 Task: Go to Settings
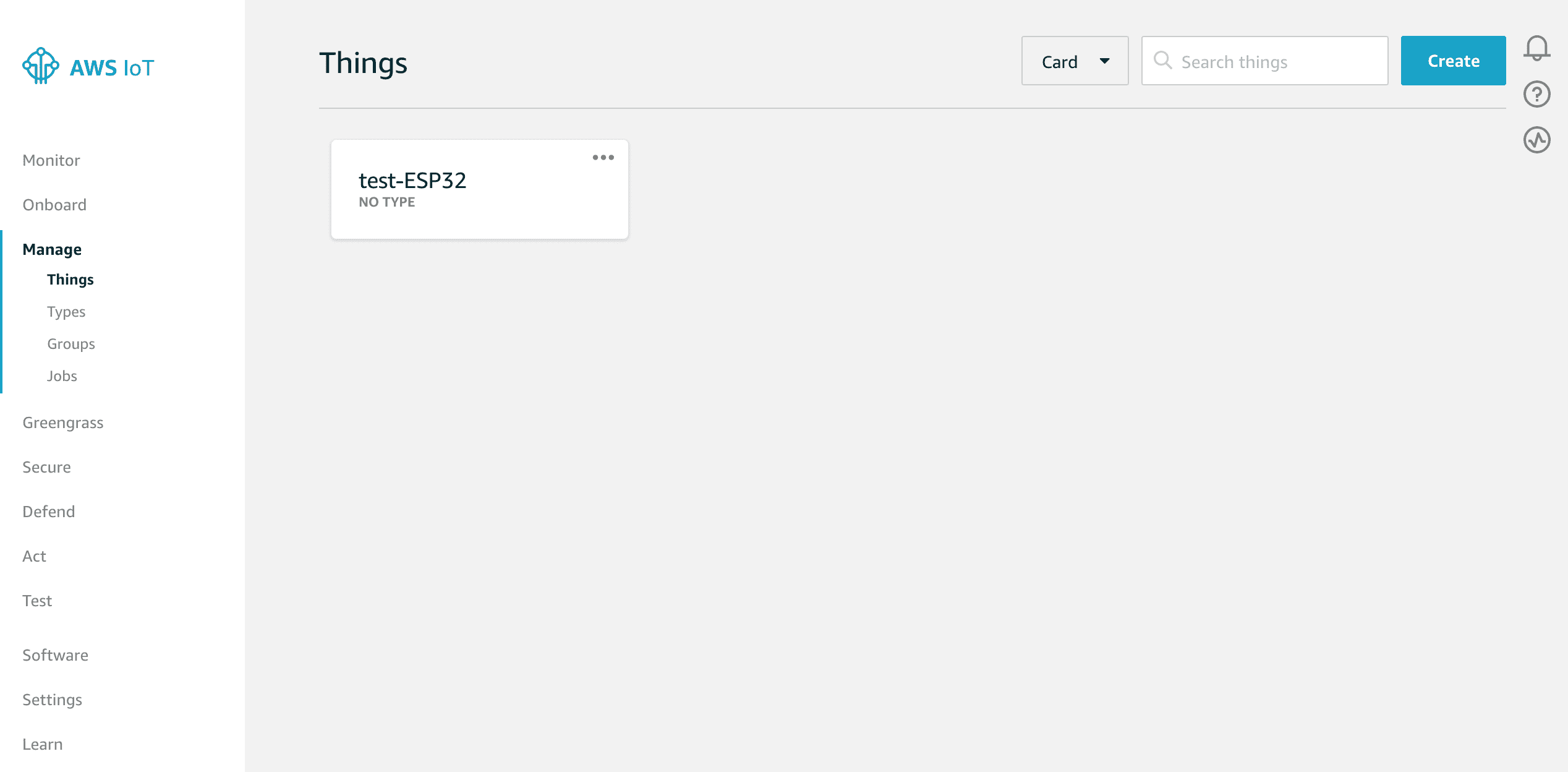click(x=52, y=700)
